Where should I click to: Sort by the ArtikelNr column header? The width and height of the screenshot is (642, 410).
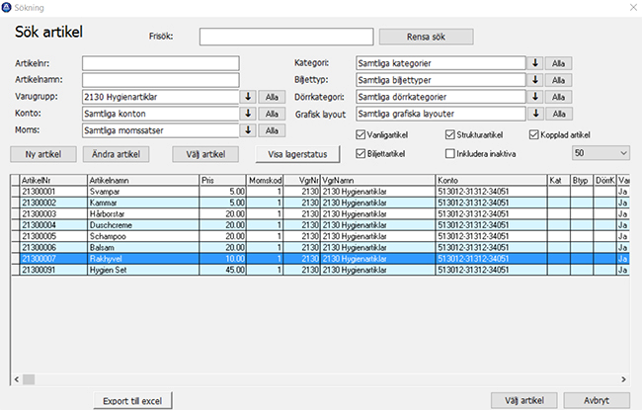53,180
